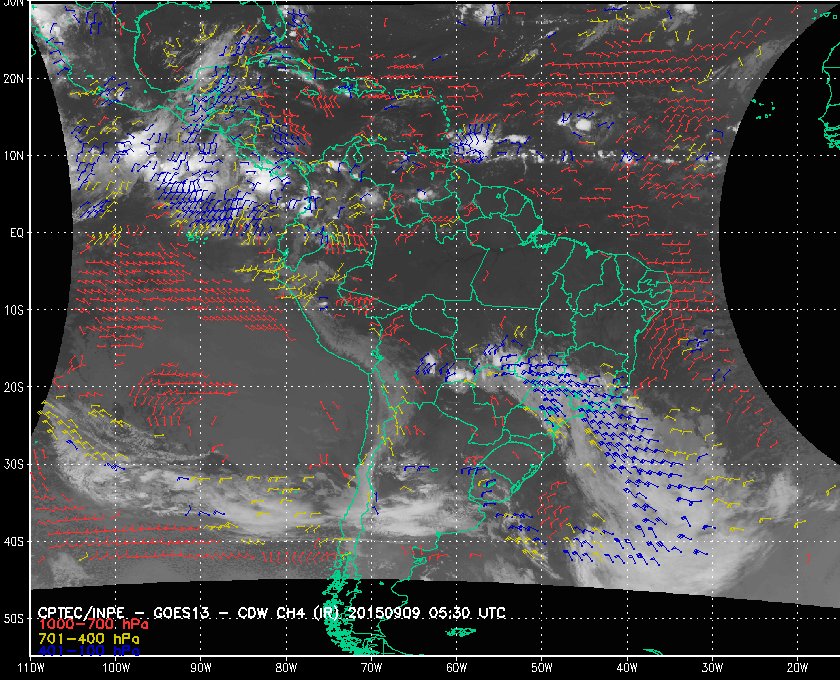Screen dimensions: 840x680
Task: Click the 40W longitude label
Action: [627, 668]
